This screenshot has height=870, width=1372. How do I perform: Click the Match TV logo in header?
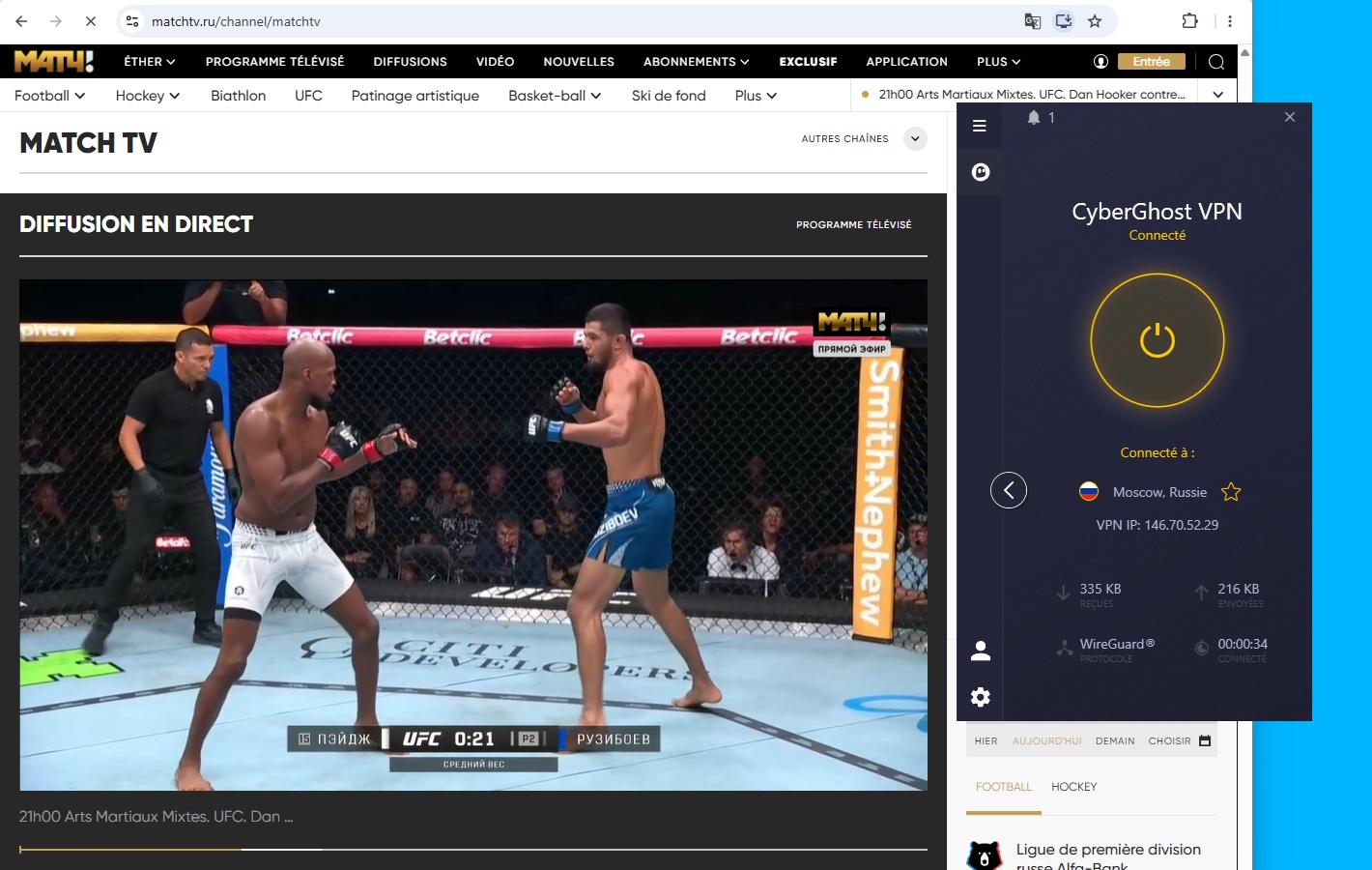point(54,61)
